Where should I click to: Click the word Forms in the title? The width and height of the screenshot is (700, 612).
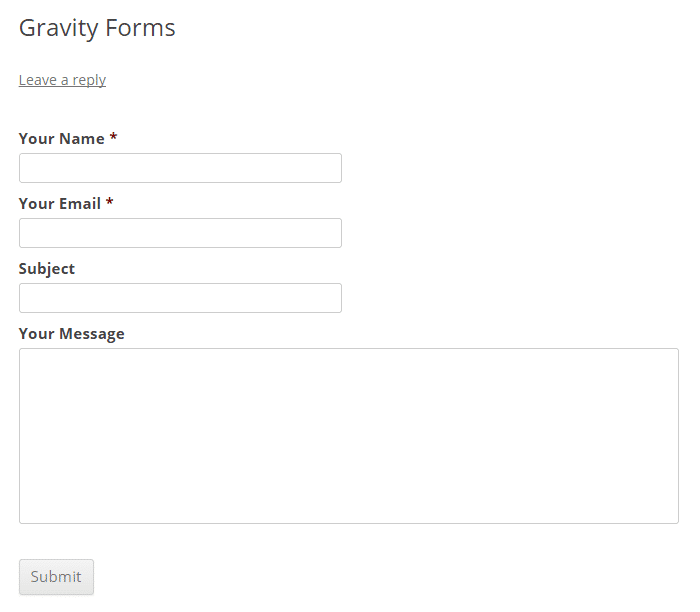tap(141, 28)
